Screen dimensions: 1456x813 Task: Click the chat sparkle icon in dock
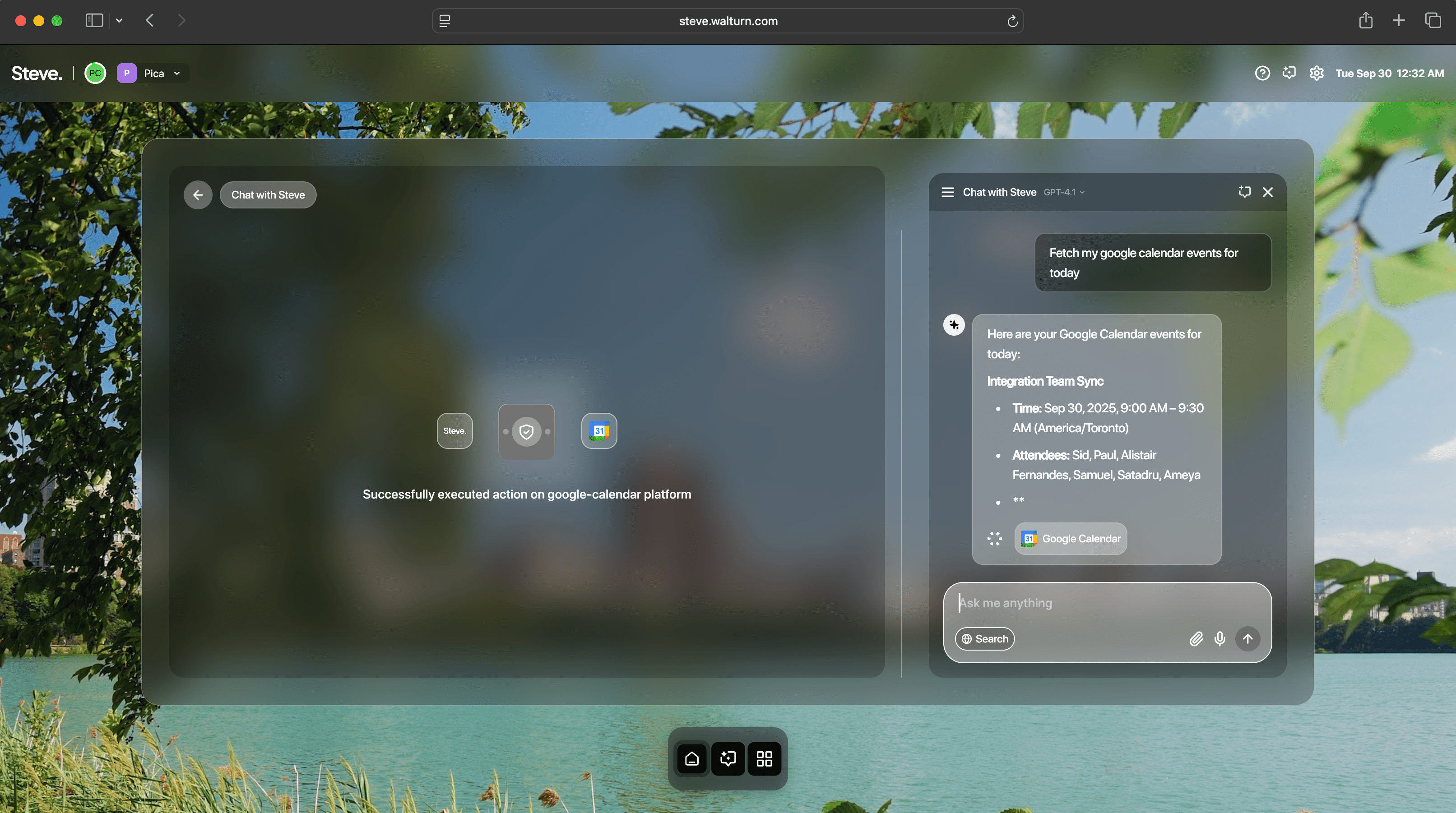(x=728, y=759)
